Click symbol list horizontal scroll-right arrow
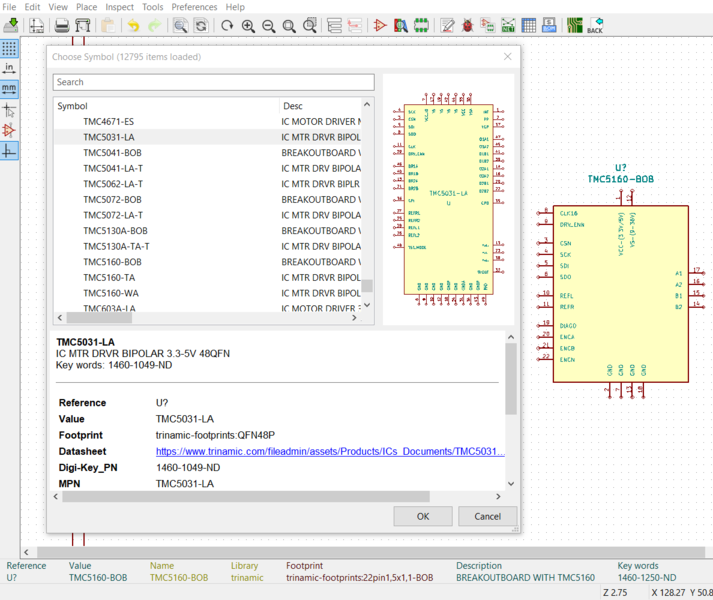713x600 pixels. (354, 318)
